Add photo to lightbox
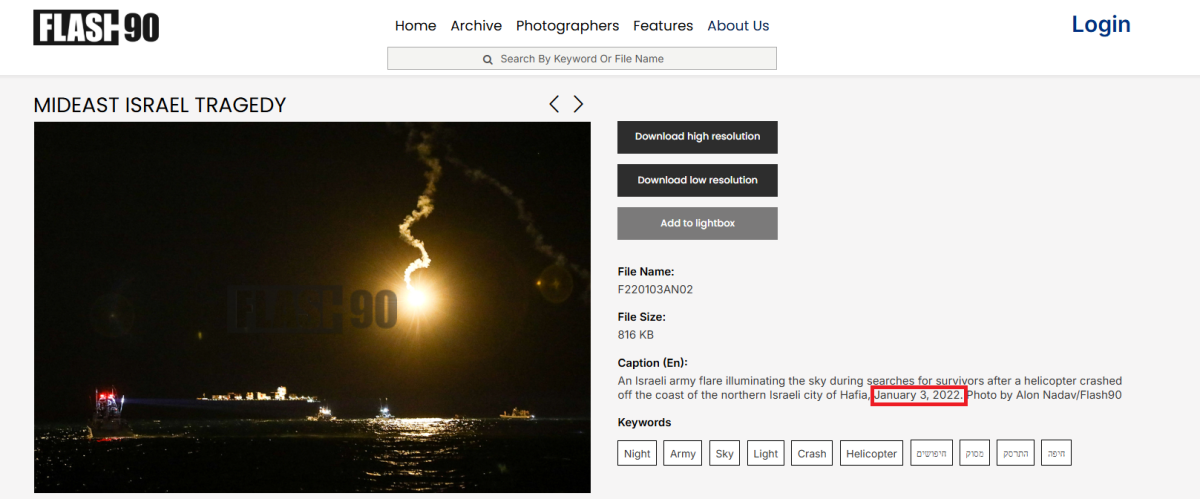Screen dimensions: 1200x499 tap(697, 224)
